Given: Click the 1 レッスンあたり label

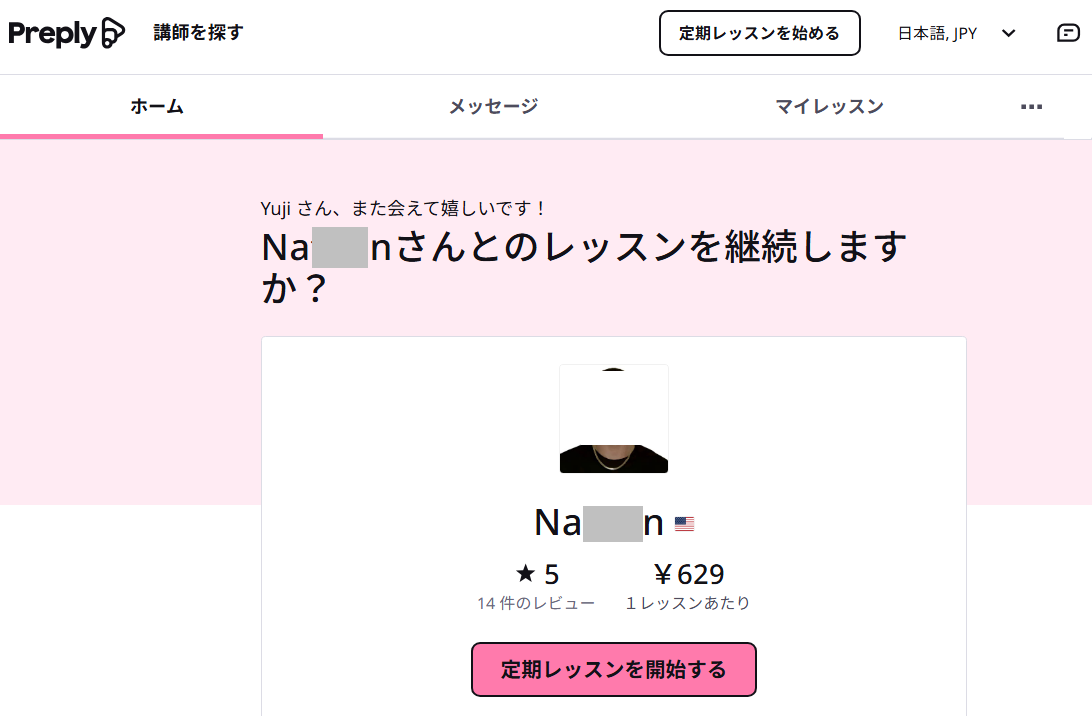Looking at the screenshot, I should click(x=688, y=603).
